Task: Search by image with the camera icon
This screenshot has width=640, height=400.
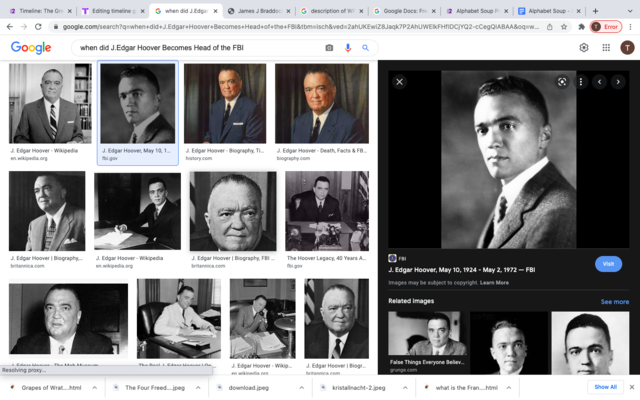Action: [329, 48]
